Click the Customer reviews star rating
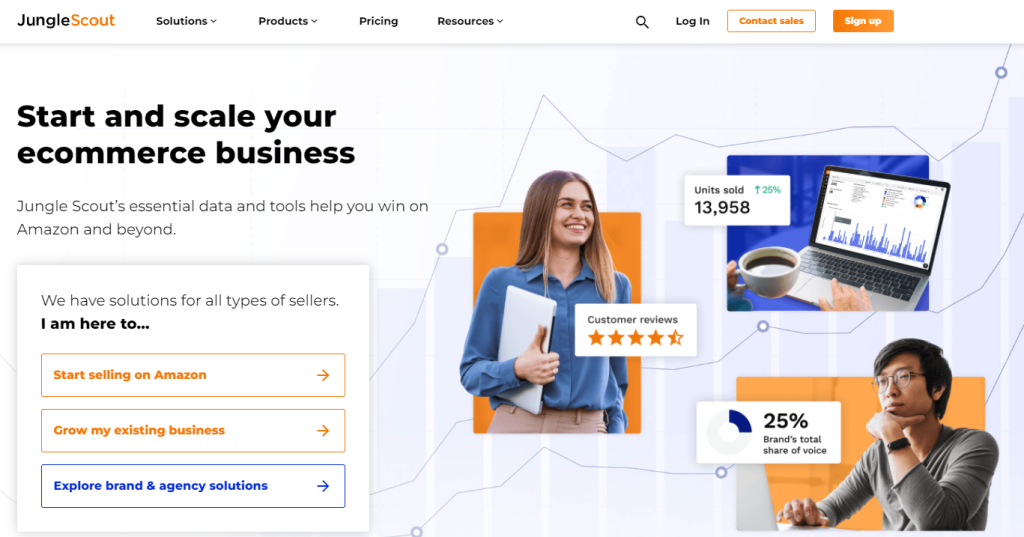This screenshot has height=537, width=1024. tap(635, 338)
